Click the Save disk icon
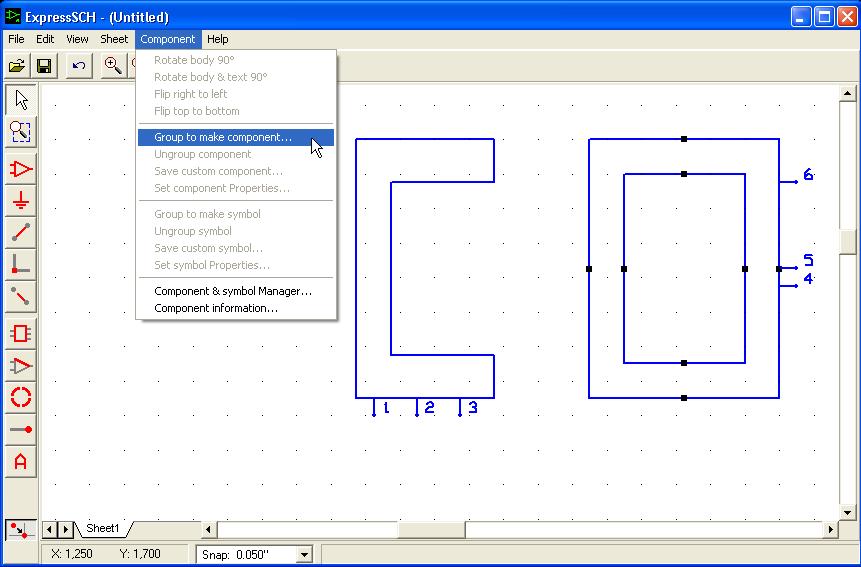861x567 pixels. coord(44,66)
